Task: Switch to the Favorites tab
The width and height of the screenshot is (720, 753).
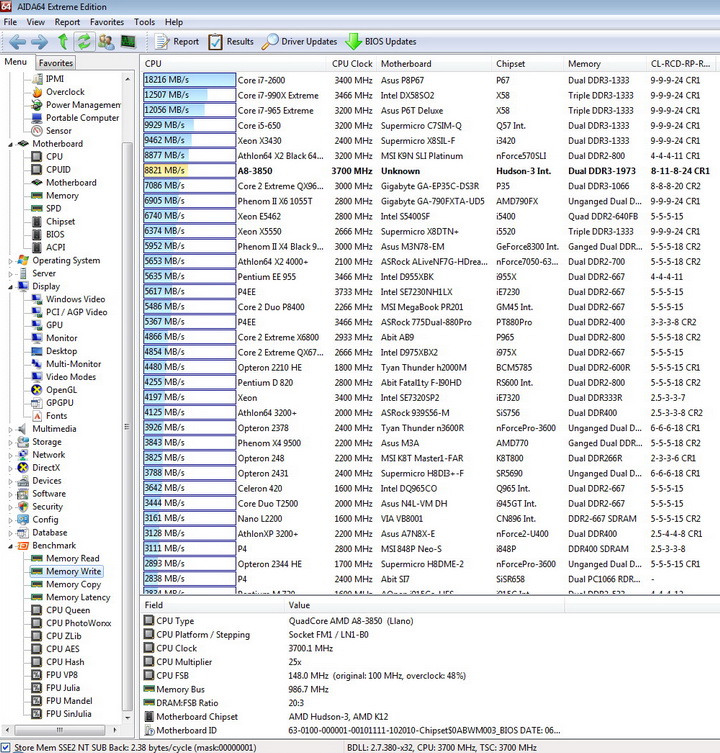Action: tap(56, 63)
